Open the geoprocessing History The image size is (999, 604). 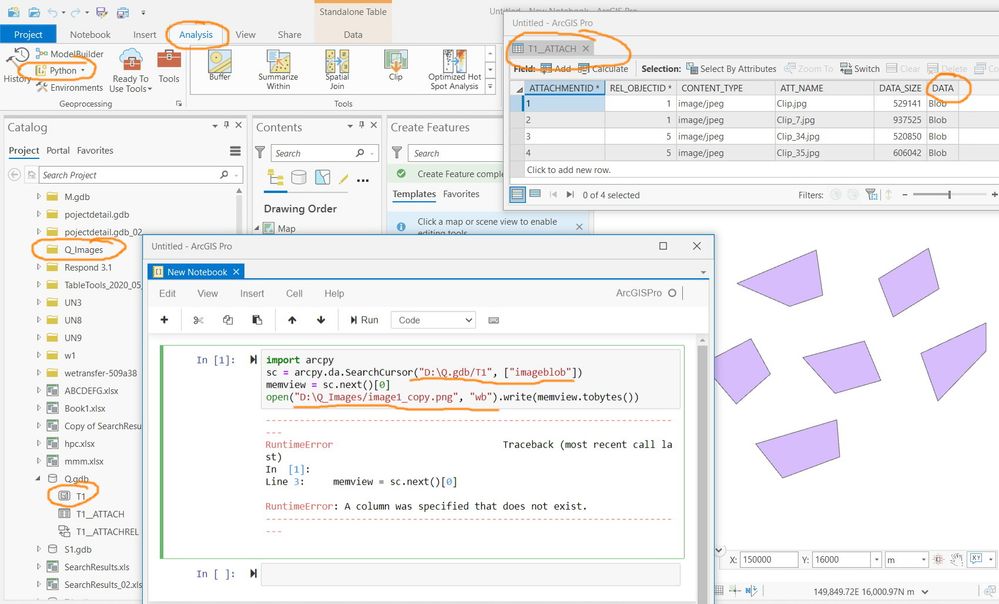point(17,66)
